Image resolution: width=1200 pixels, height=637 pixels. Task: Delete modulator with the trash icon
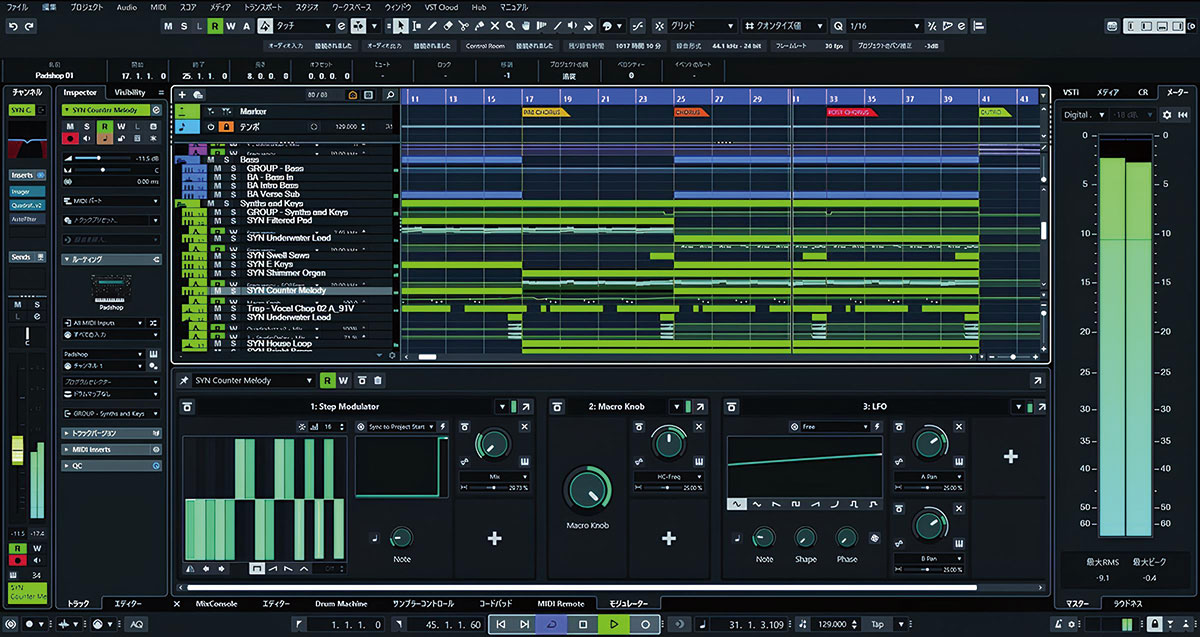click(x=377, y=380)
